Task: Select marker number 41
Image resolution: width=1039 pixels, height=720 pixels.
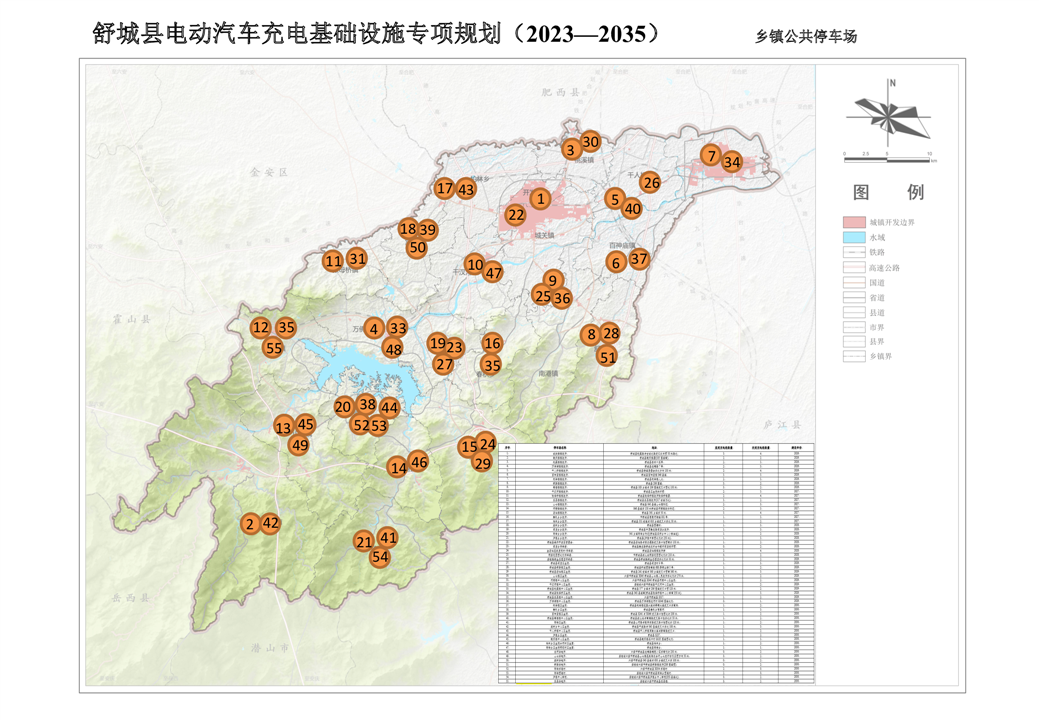Action: click(x=388, y=537)
